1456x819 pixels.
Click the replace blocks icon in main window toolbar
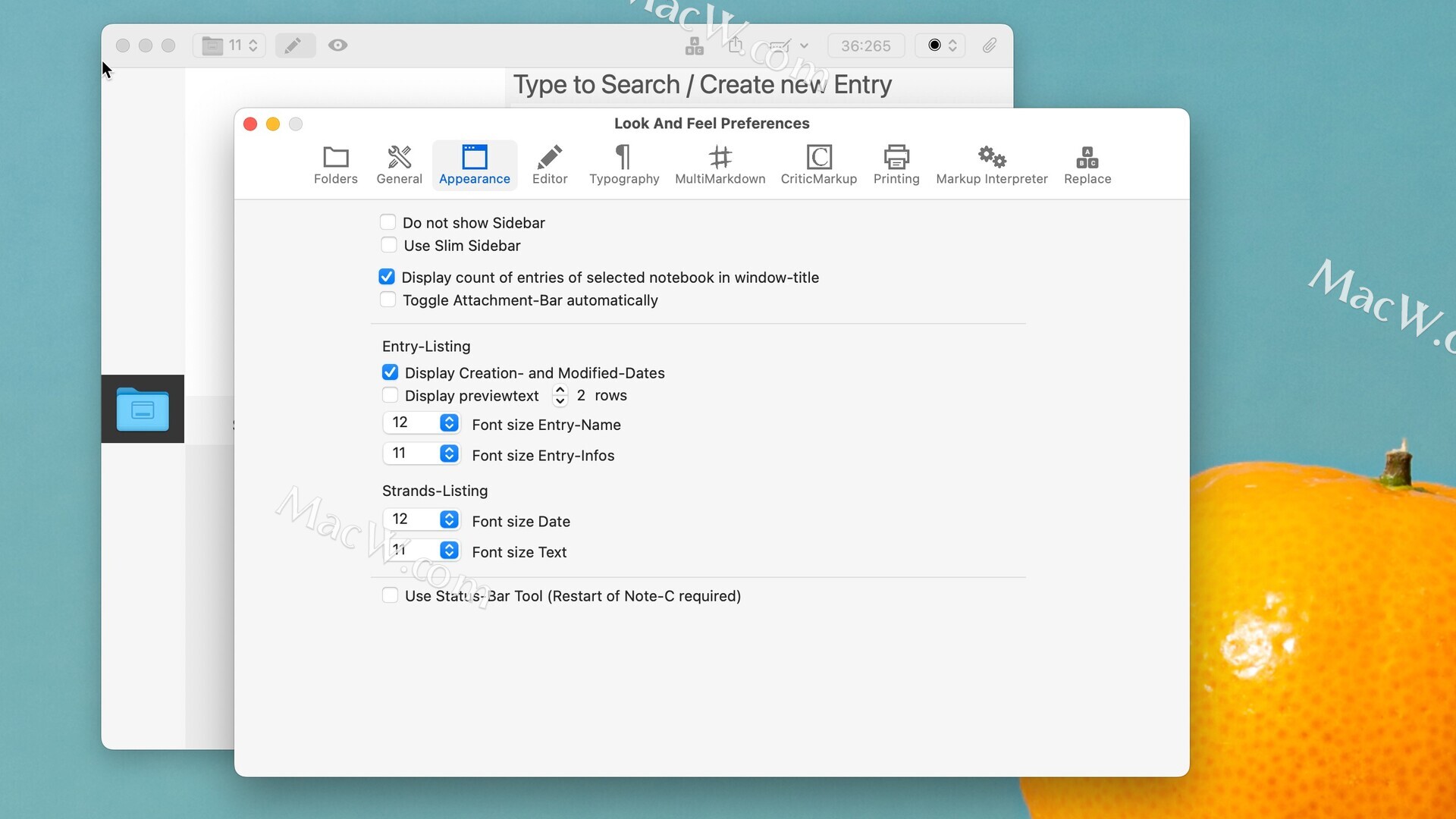694,46
